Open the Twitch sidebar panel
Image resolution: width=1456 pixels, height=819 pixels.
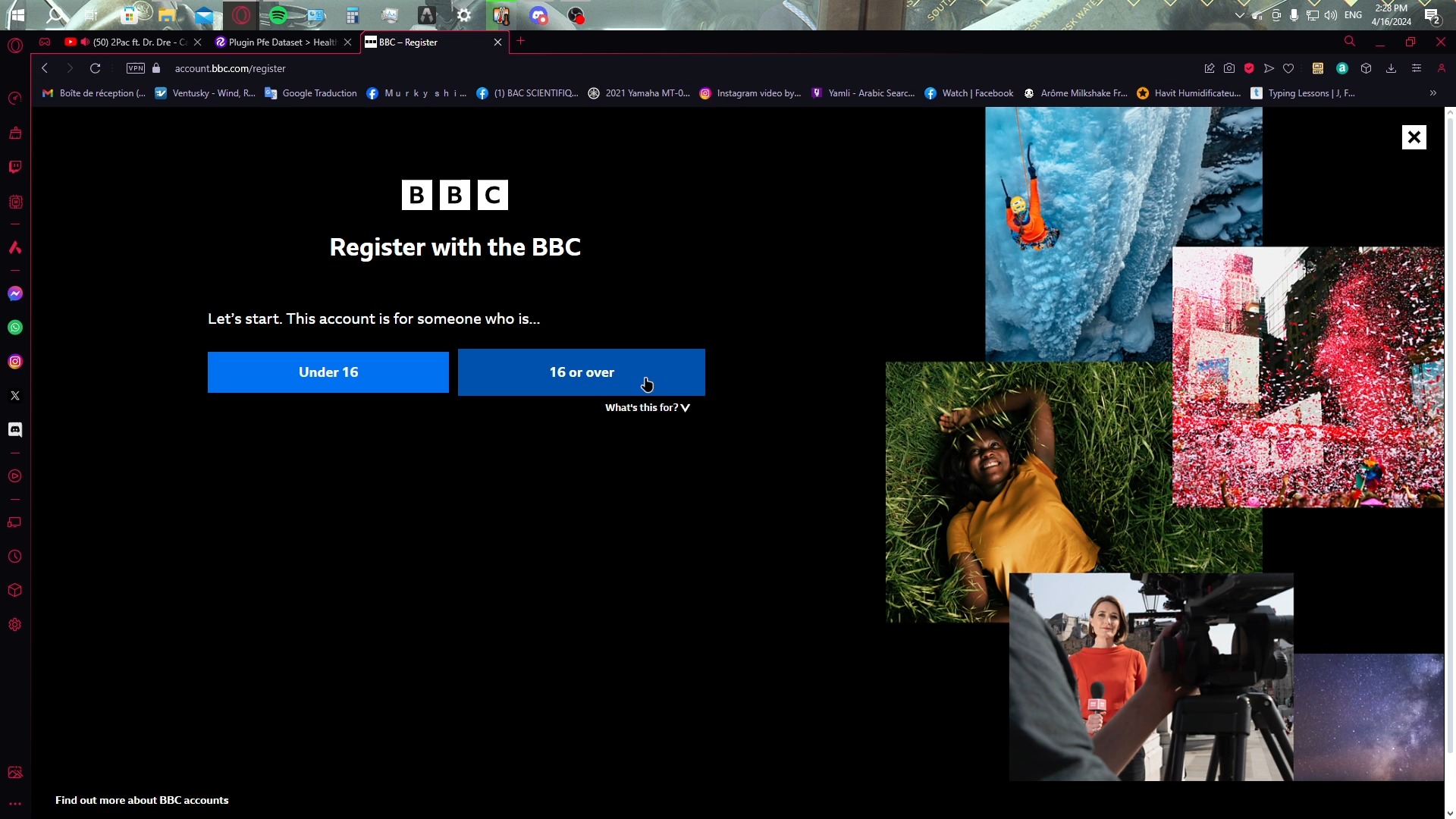click(x=15, y=167)
